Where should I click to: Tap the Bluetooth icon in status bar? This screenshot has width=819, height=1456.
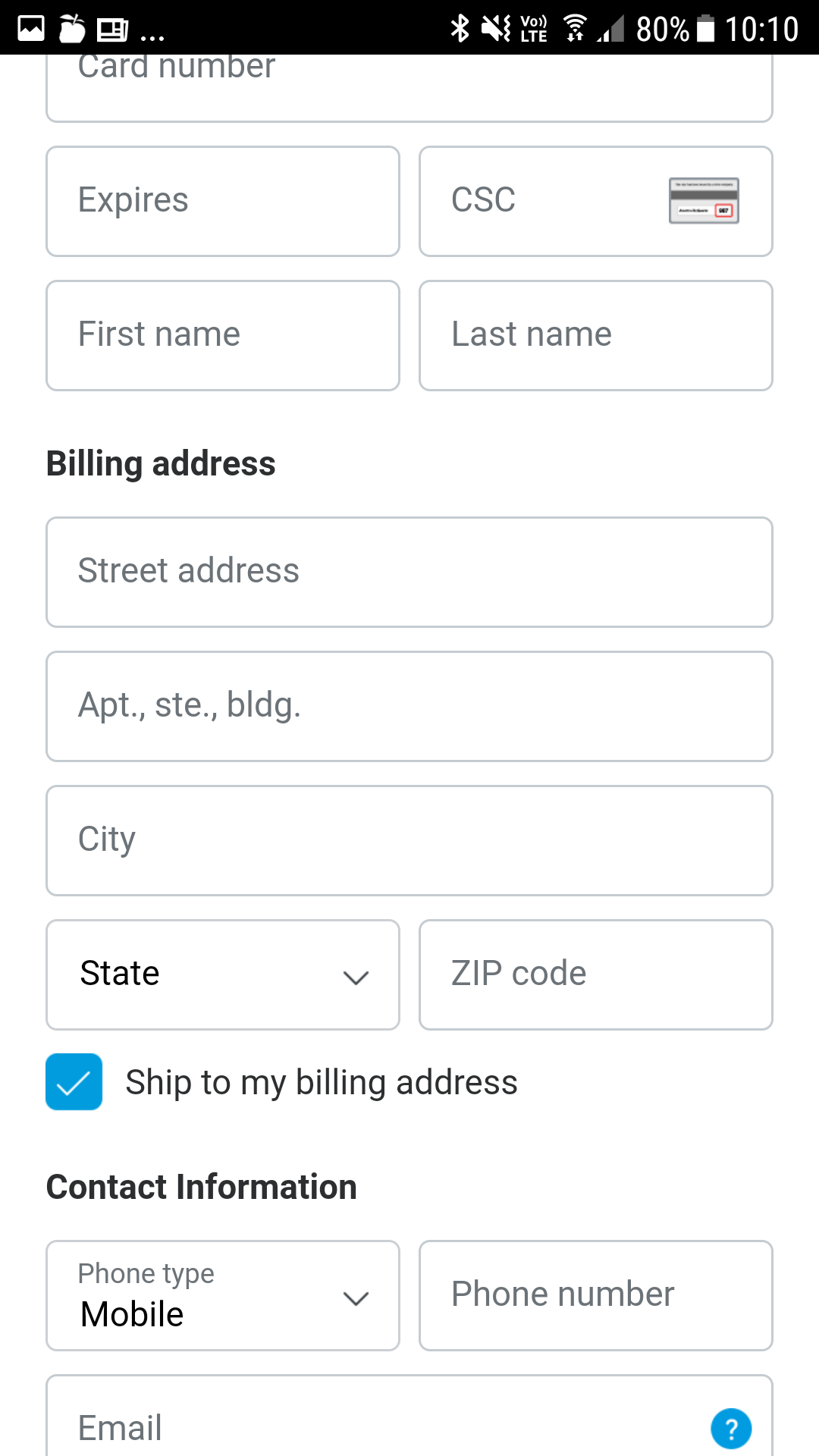pos(460,29)
